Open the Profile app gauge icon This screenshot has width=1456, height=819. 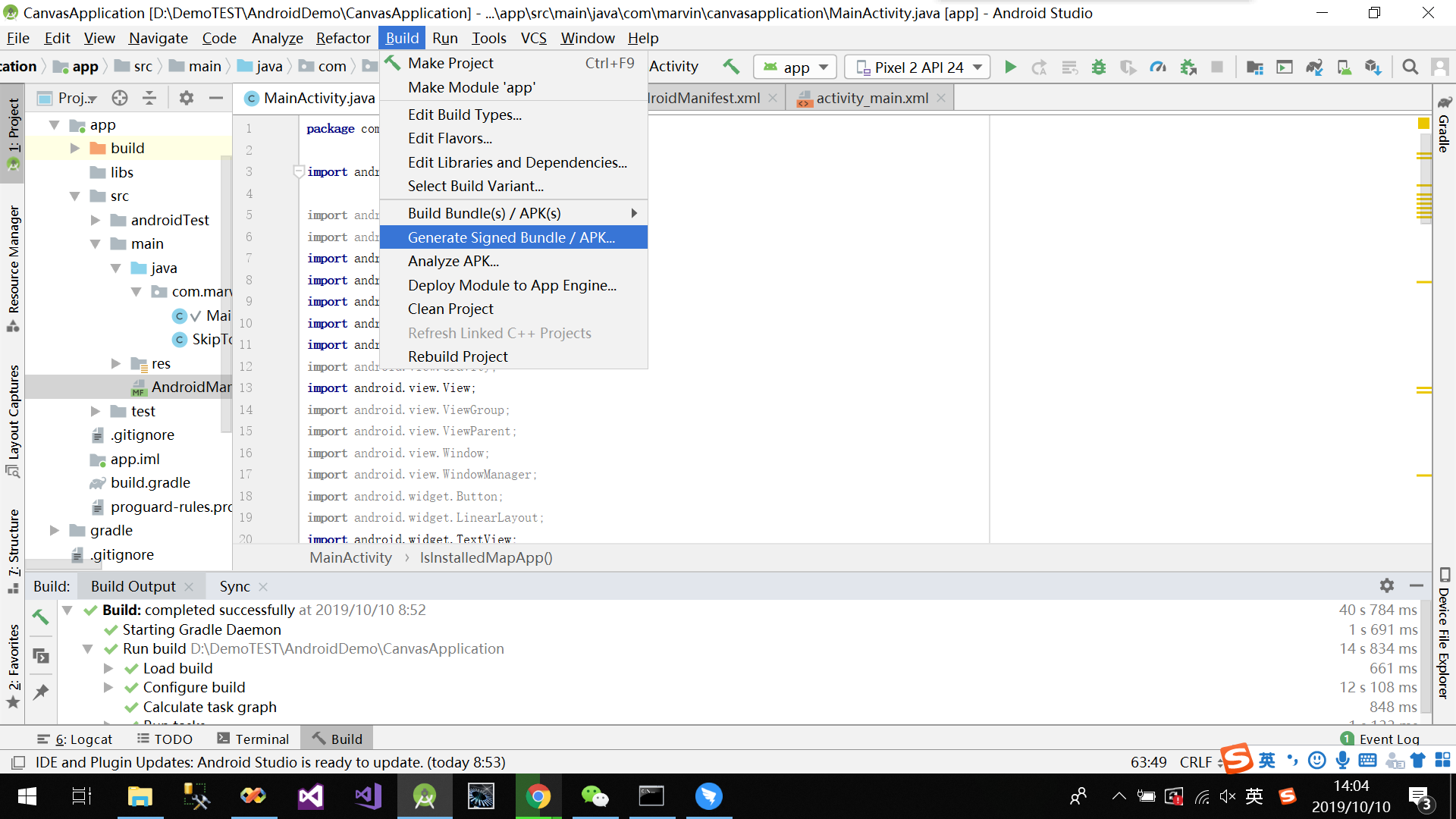(1158, 67)
